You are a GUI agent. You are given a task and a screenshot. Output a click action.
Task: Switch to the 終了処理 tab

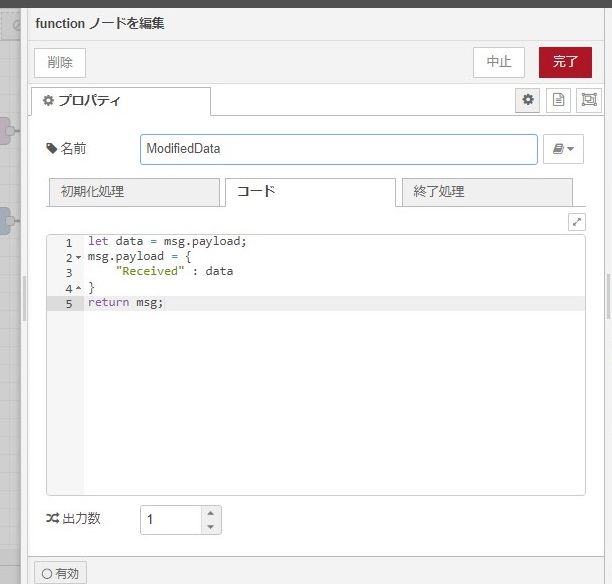pos(487,192)
